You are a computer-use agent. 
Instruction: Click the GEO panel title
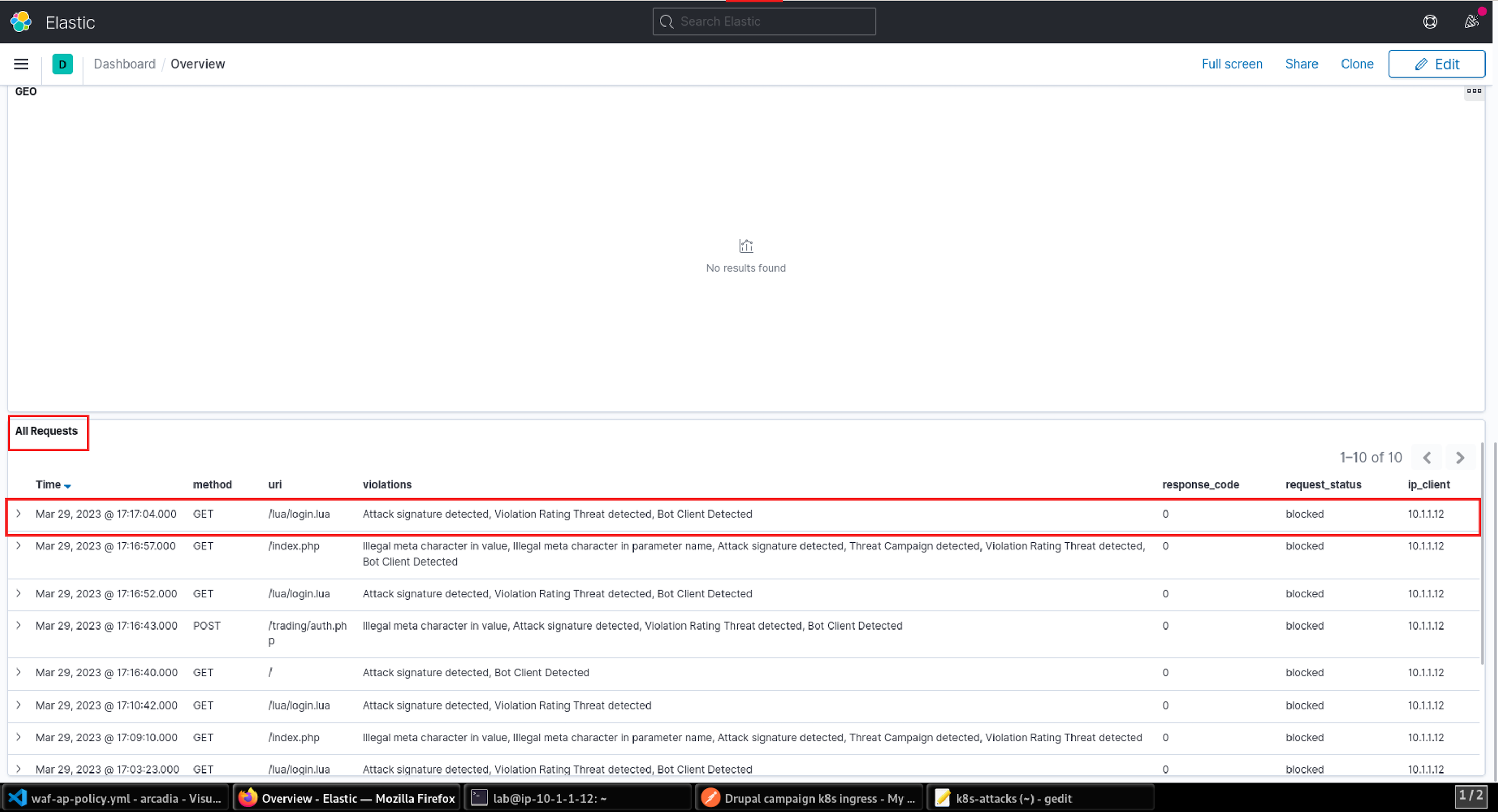click(x=25, y=91)
